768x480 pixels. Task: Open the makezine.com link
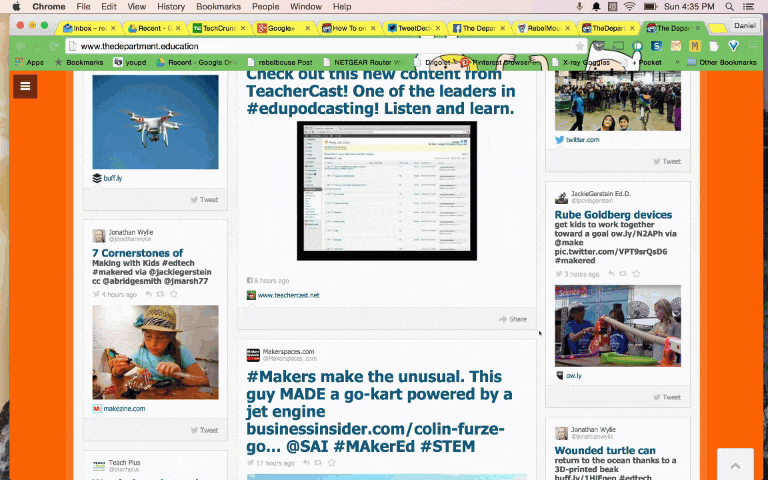(x=124, y=408)
